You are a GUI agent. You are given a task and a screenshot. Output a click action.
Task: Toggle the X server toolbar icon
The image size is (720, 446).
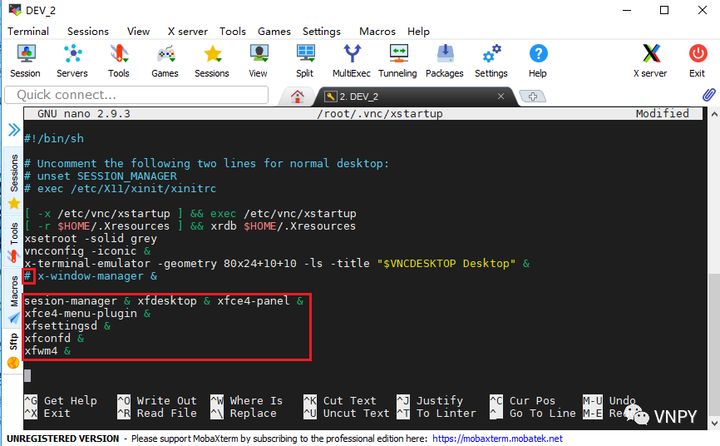[650, 61]
